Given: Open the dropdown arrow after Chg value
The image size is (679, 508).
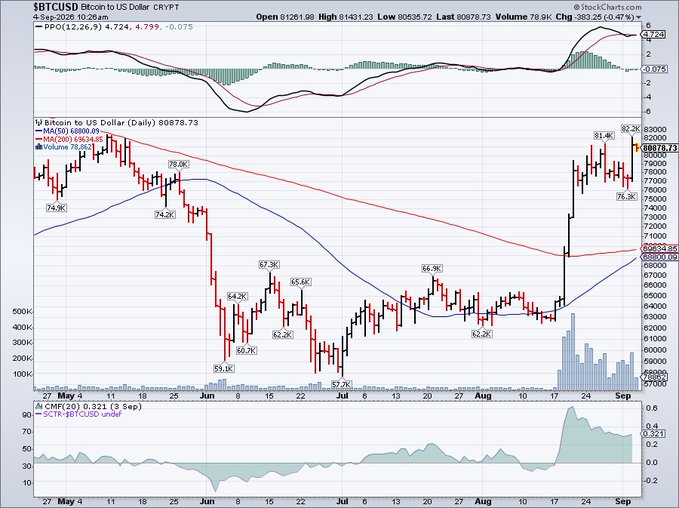Looking at the screenshot, I should point(638,17).
